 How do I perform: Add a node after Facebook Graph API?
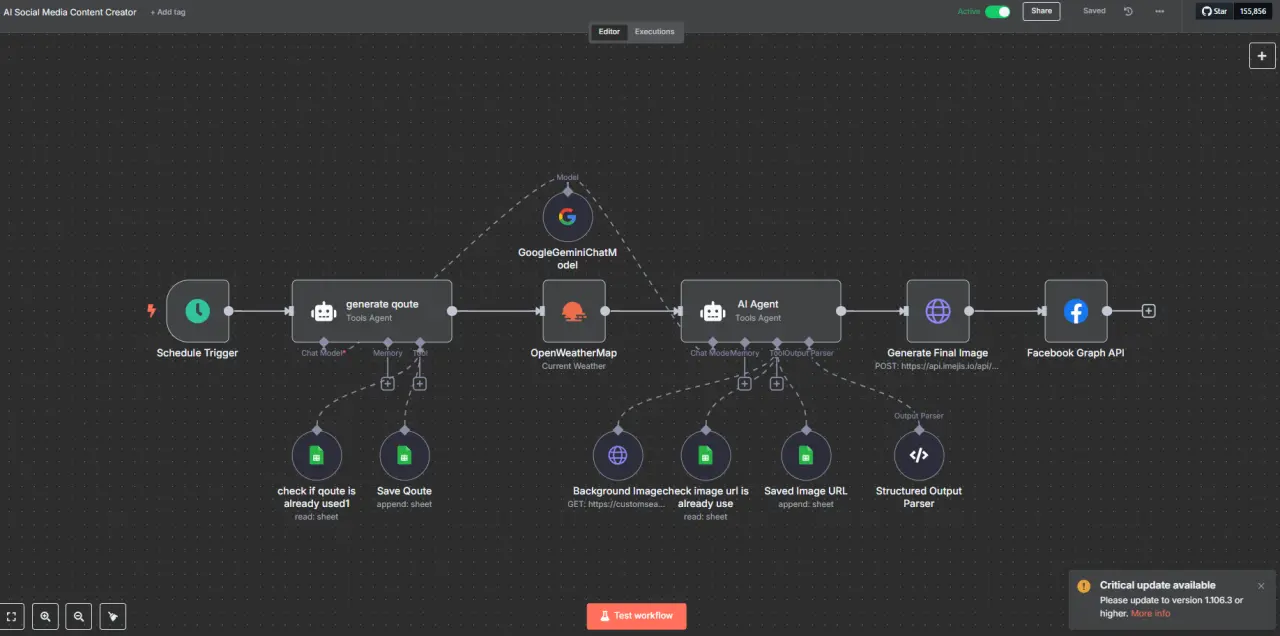(x=1149, y=311)
